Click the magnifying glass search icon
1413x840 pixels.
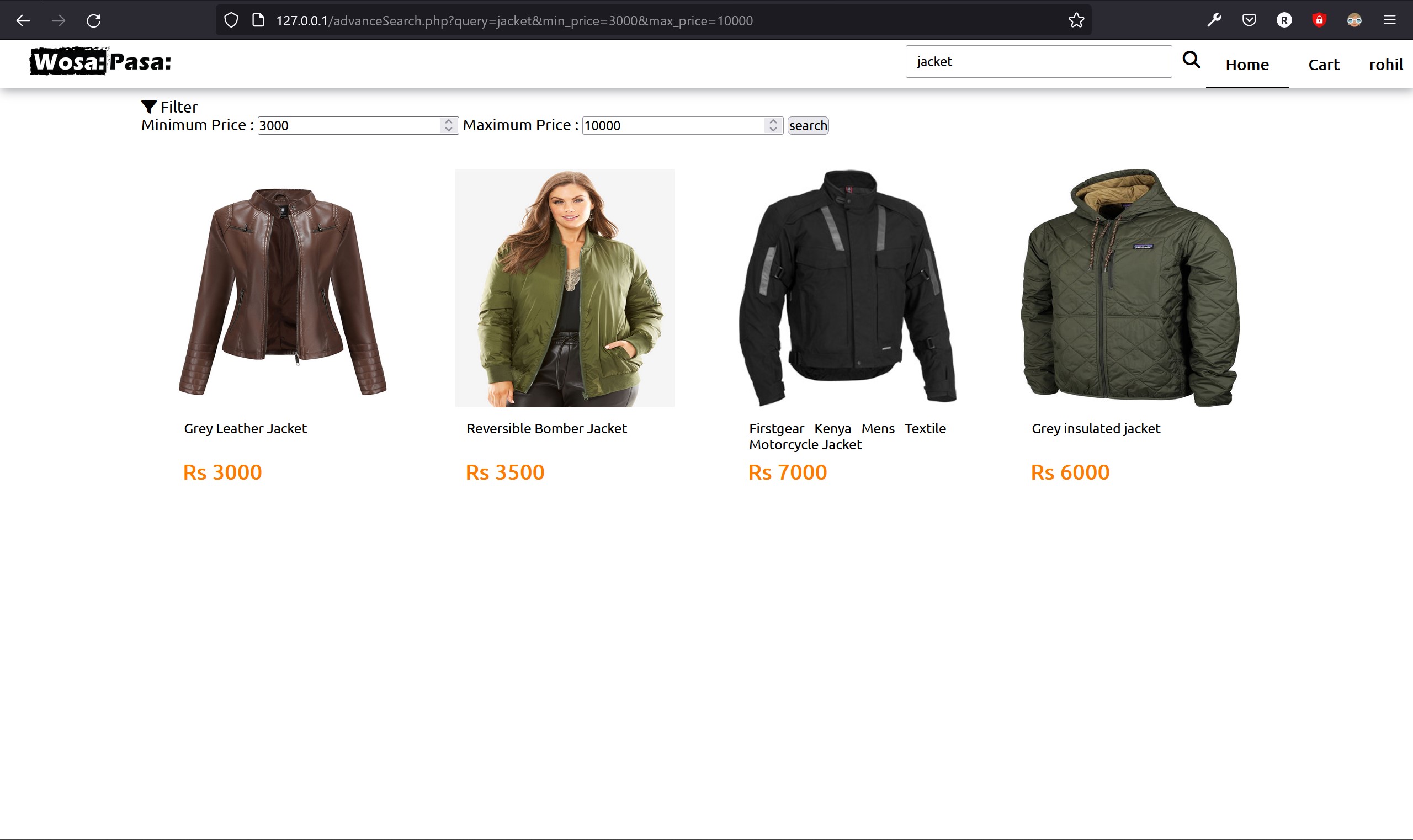pos(1191,60)
